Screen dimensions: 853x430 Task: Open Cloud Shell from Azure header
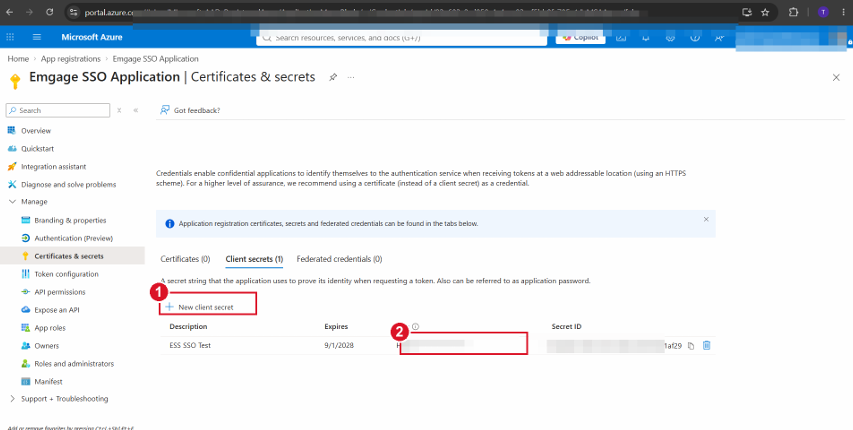[621, 38]
